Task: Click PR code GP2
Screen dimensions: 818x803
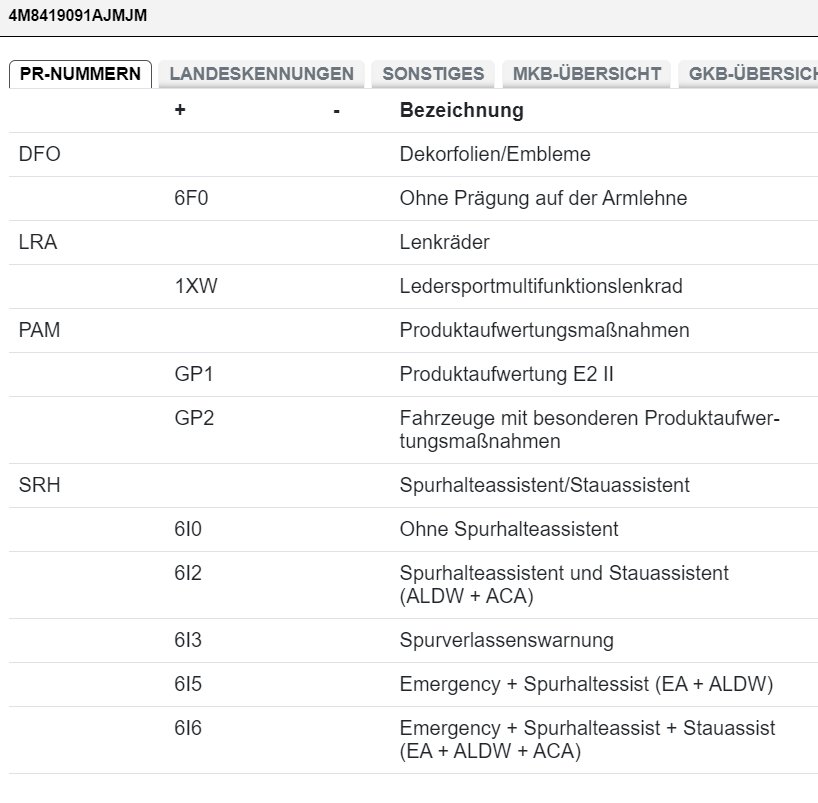Action: coord(194,419)
